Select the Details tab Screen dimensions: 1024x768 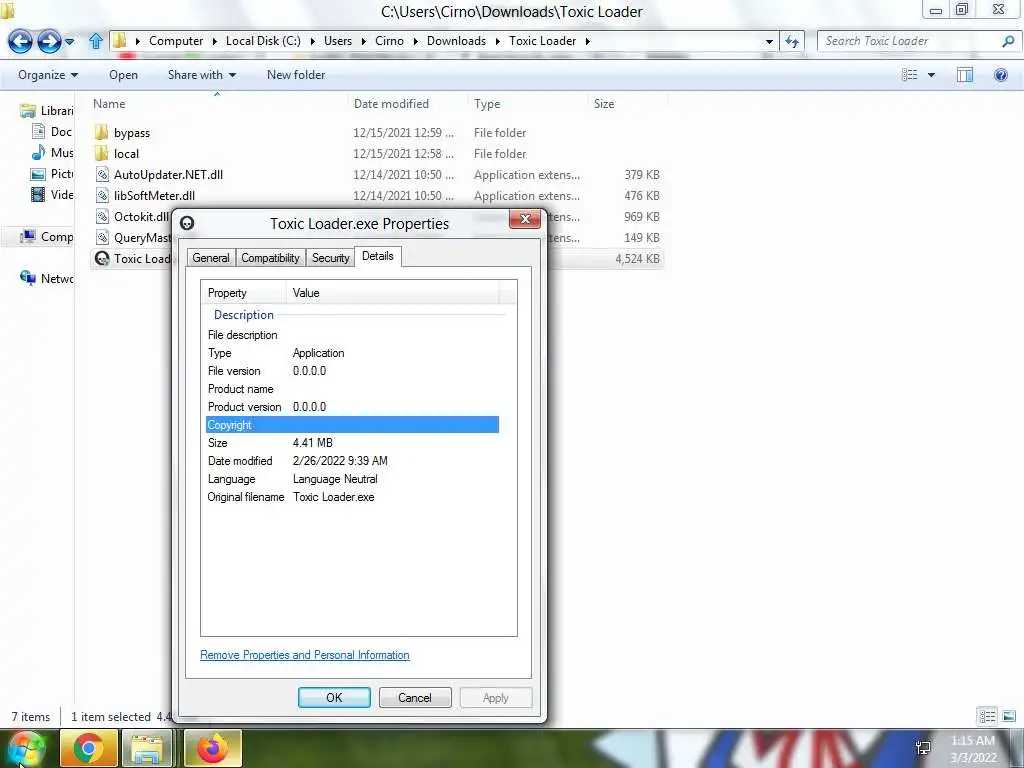[x=377, y=256]
